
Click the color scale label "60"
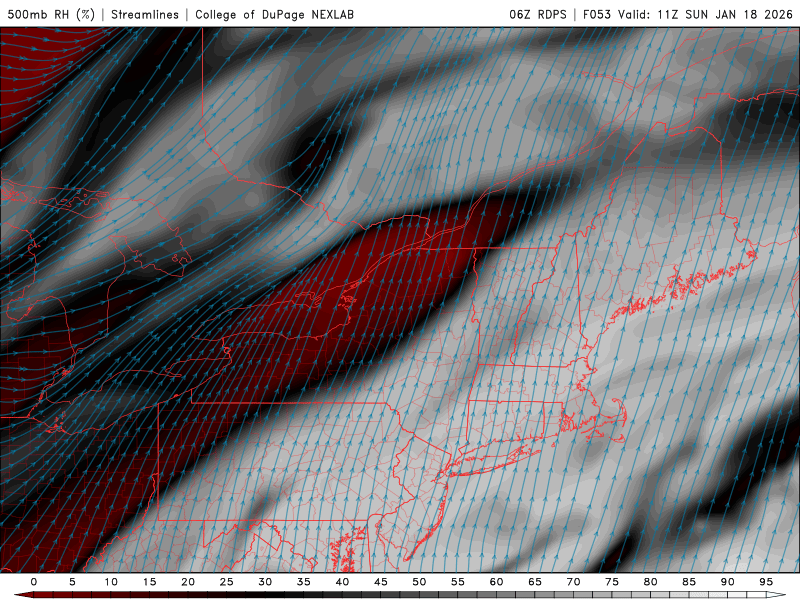[496, 582]
